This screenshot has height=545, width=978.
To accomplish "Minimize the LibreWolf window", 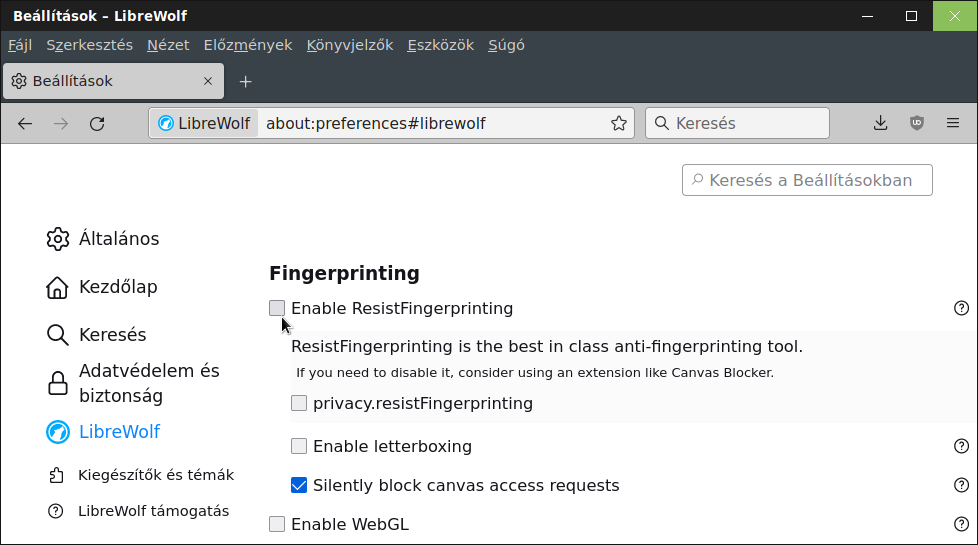I will click(867, 16).
